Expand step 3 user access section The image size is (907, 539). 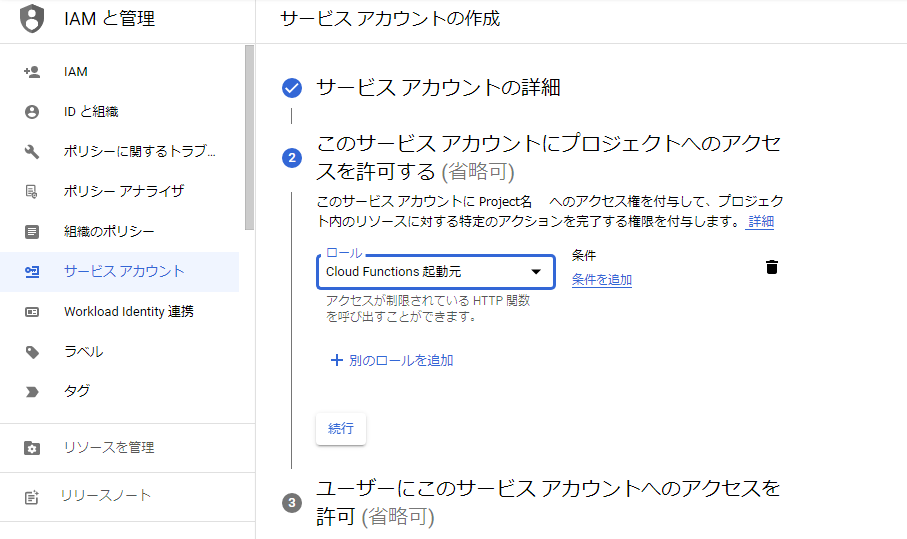tap(548, 501)
